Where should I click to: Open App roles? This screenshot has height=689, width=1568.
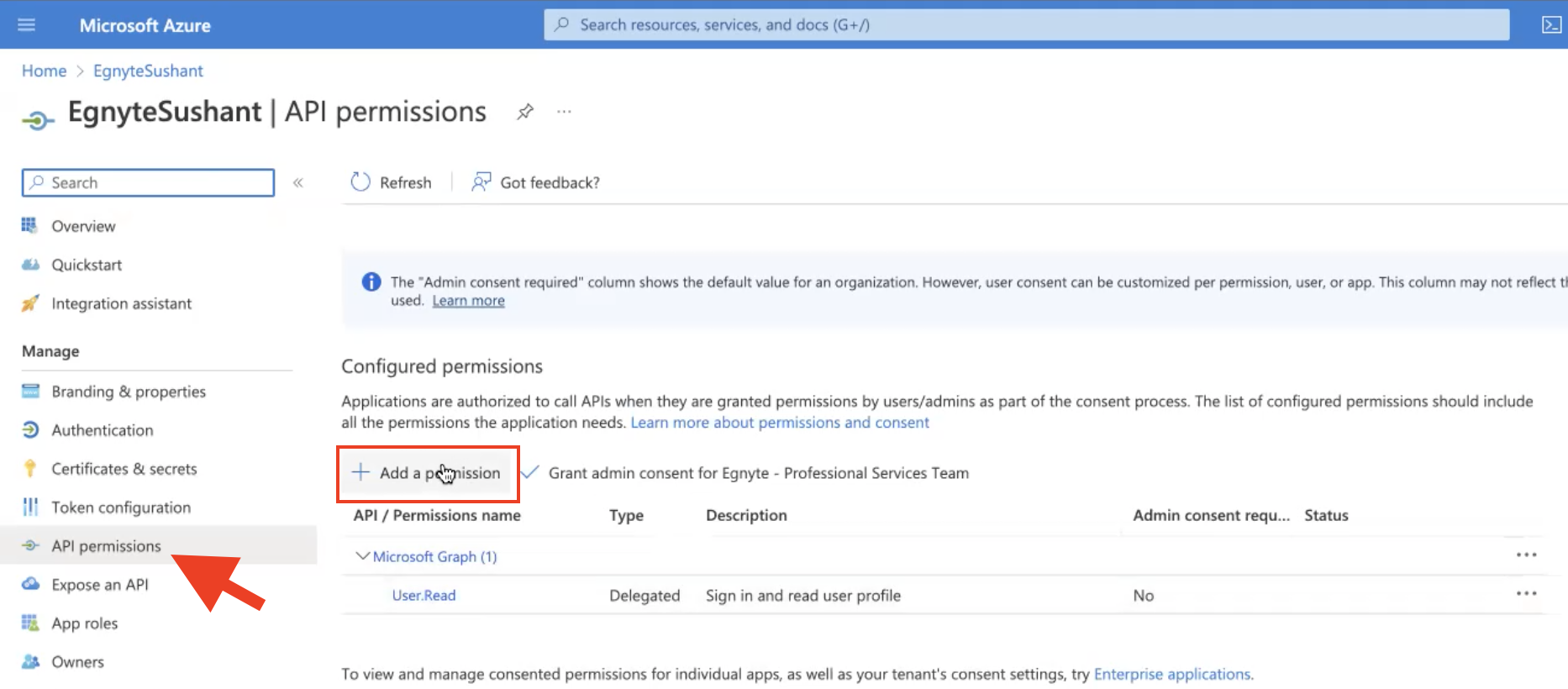[x=85, y=623]
